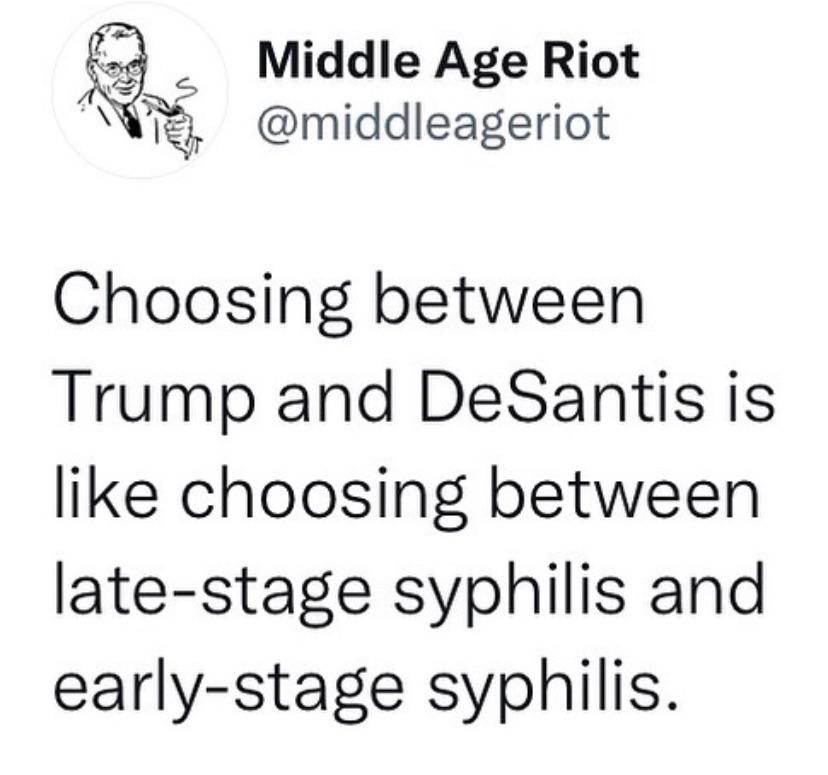Click the man's glasses in the avatar
Viewport: 828px width, 775px height.
pos(120,68)
